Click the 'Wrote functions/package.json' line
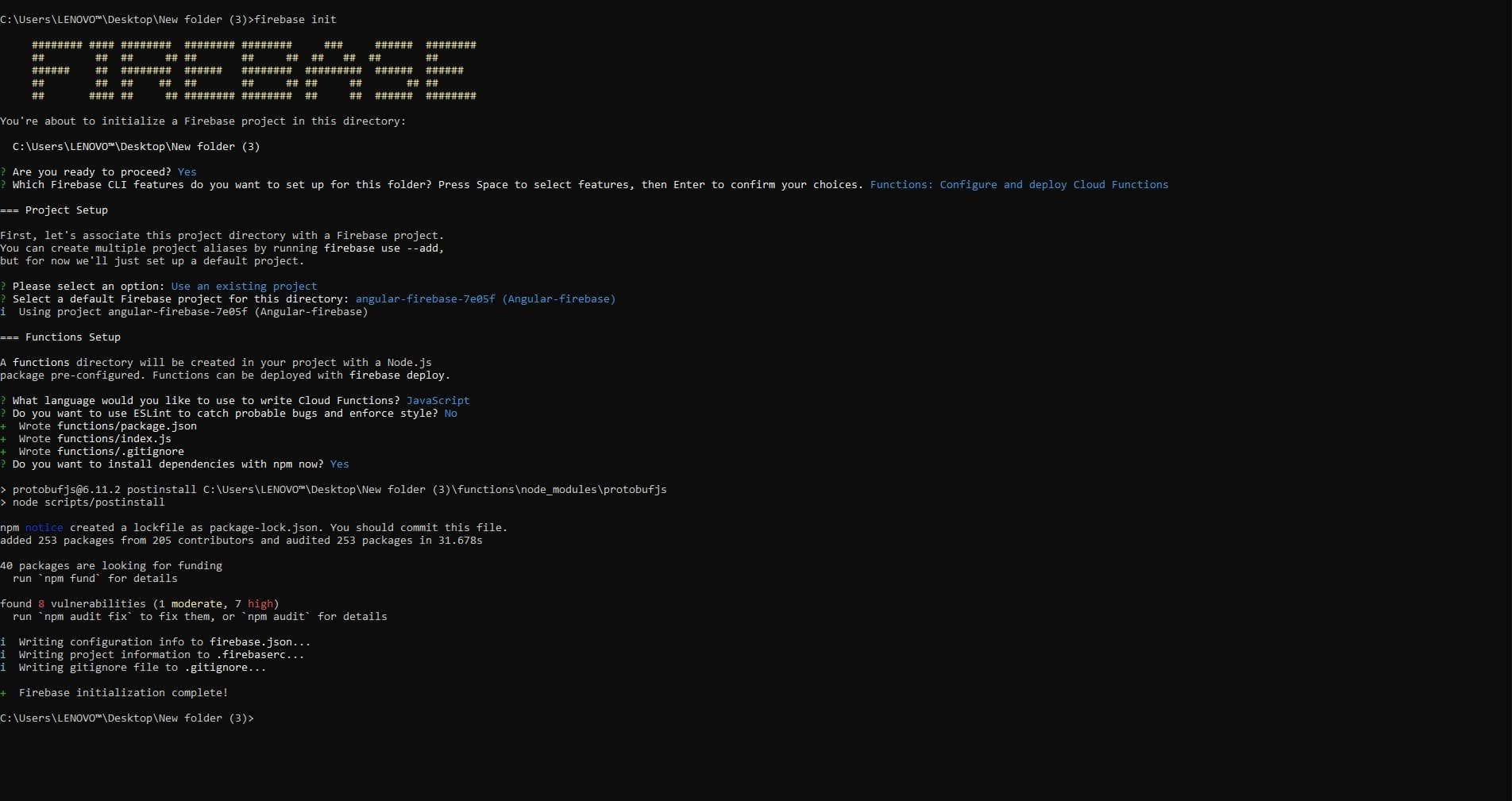 pos(107,426)
